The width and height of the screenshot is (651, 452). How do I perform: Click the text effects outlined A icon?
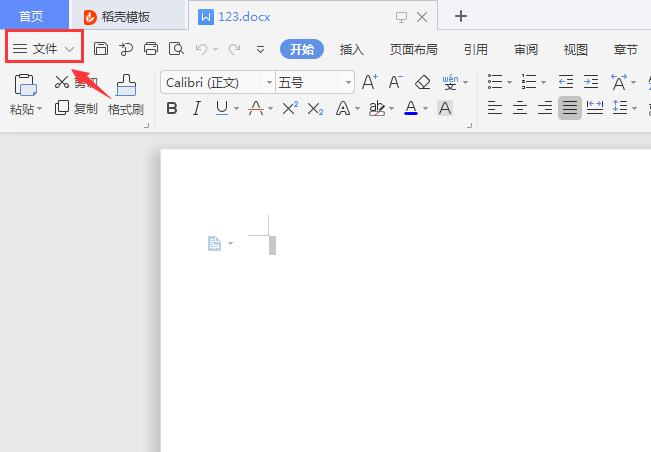[343, 108]
